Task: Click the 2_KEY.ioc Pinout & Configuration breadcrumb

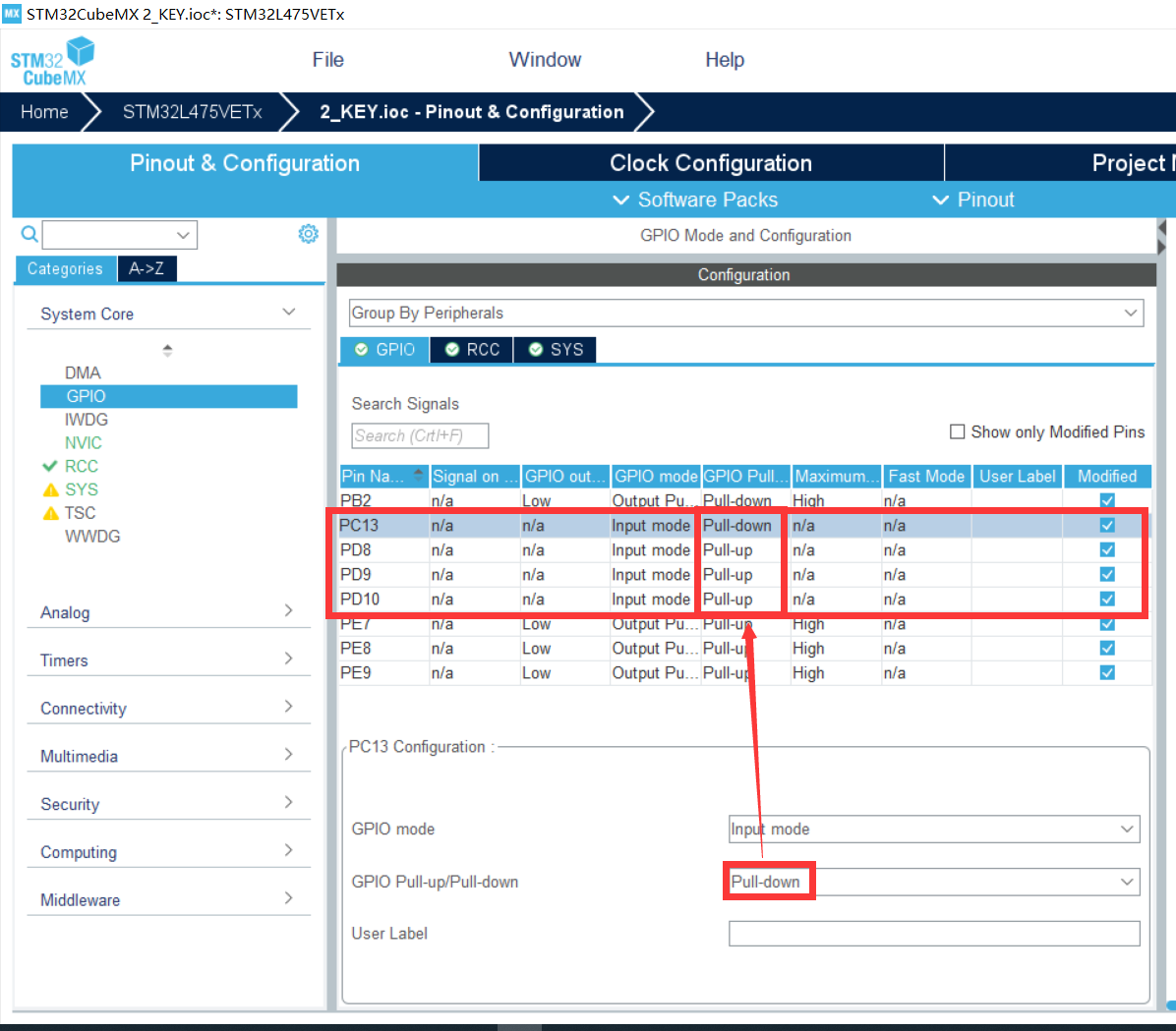Action: (472, 112)
